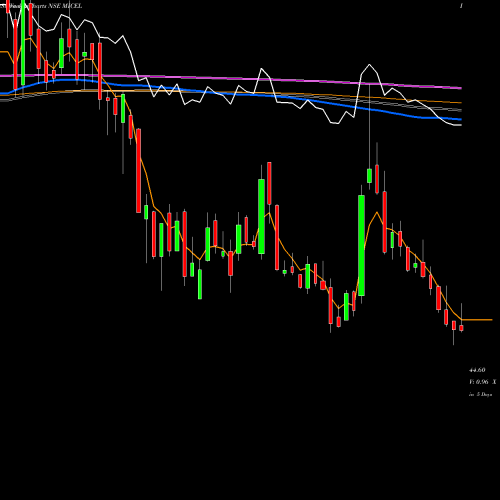Click the 44.60 price value
This screenshot has height=500, width=500.
(477, 370)
